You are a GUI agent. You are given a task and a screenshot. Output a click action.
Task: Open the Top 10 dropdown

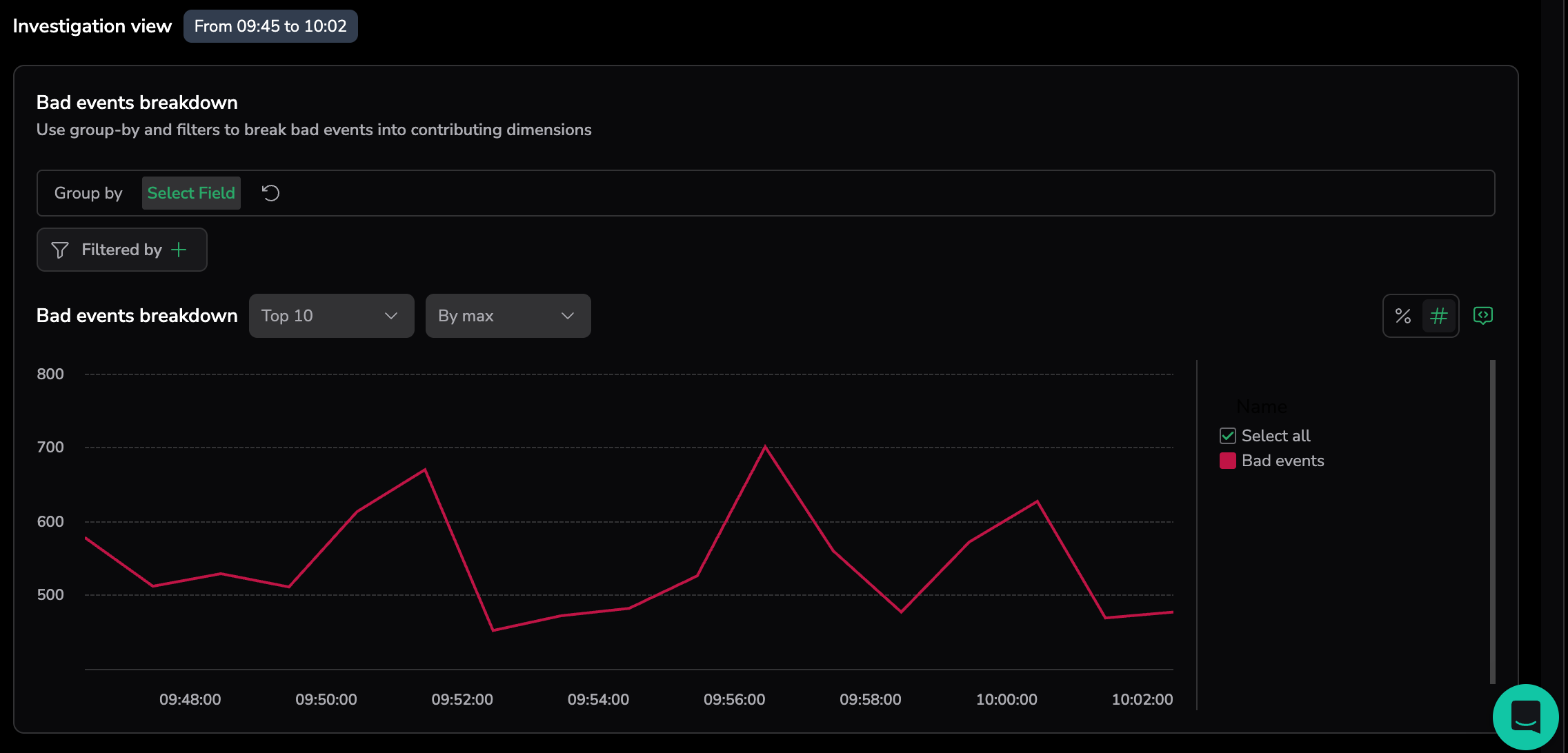[331, 316]
